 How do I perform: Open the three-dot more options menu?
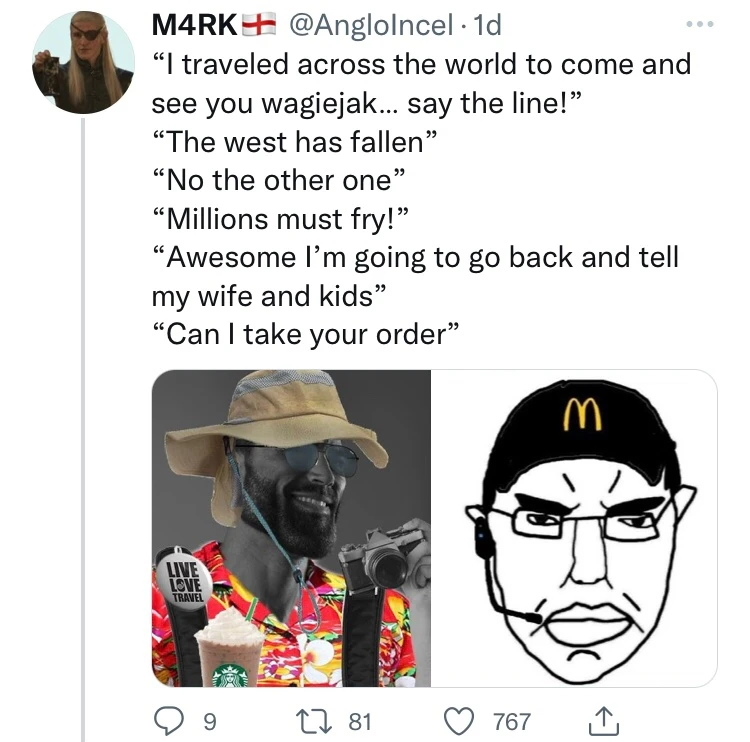click(700, 24)
